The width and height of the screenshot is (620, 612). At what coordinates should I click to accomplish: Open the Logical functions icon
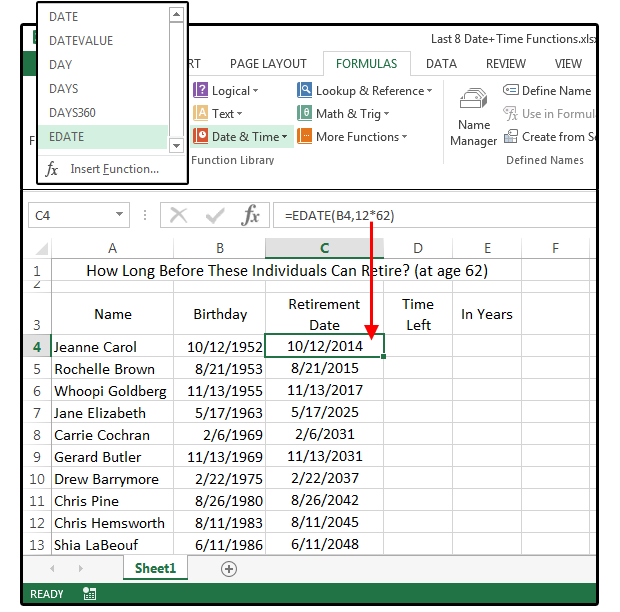[200, 90]
